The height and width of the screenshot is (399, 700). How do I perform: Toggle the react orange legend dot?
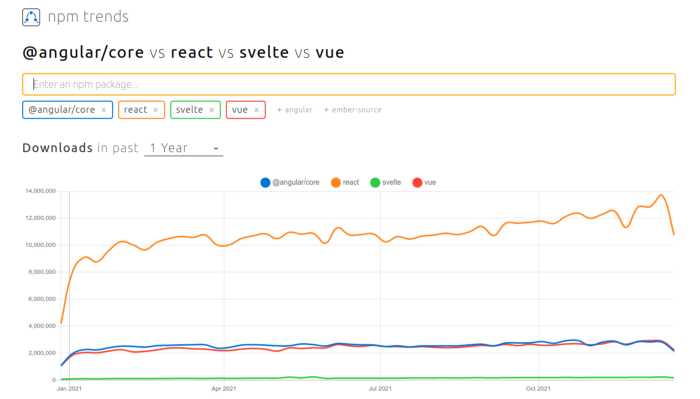[x=336, y=183]
